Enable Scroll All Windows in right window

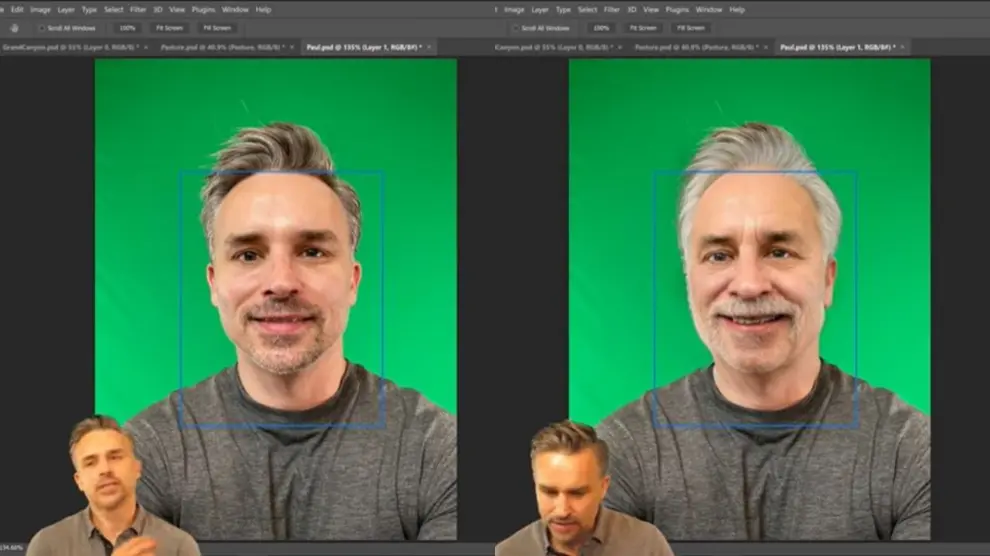516,28
